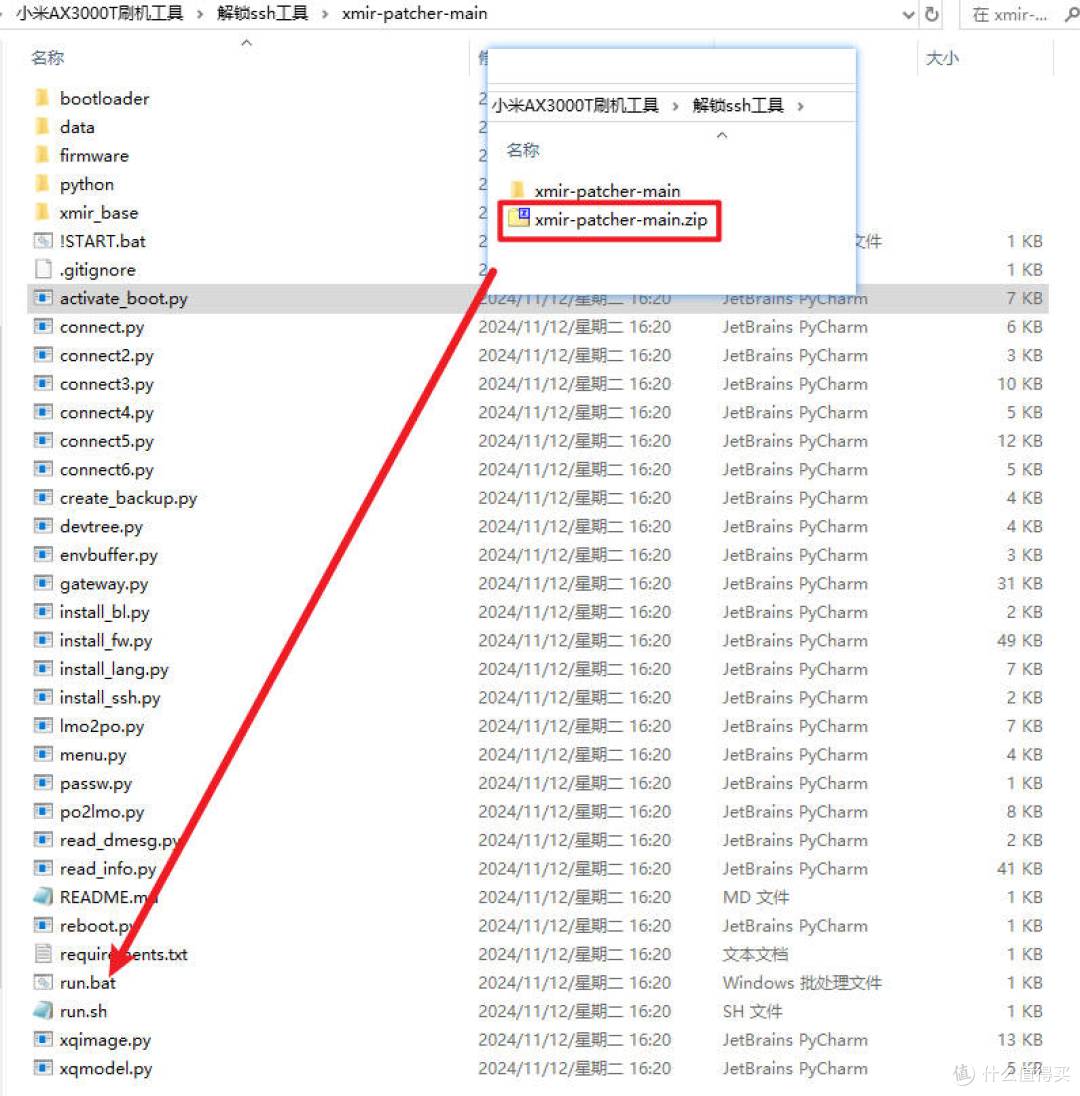1080x1096 pixels.
Task: Click 41 KB size of read_info.py
Action: click(x=1019, y=869)
